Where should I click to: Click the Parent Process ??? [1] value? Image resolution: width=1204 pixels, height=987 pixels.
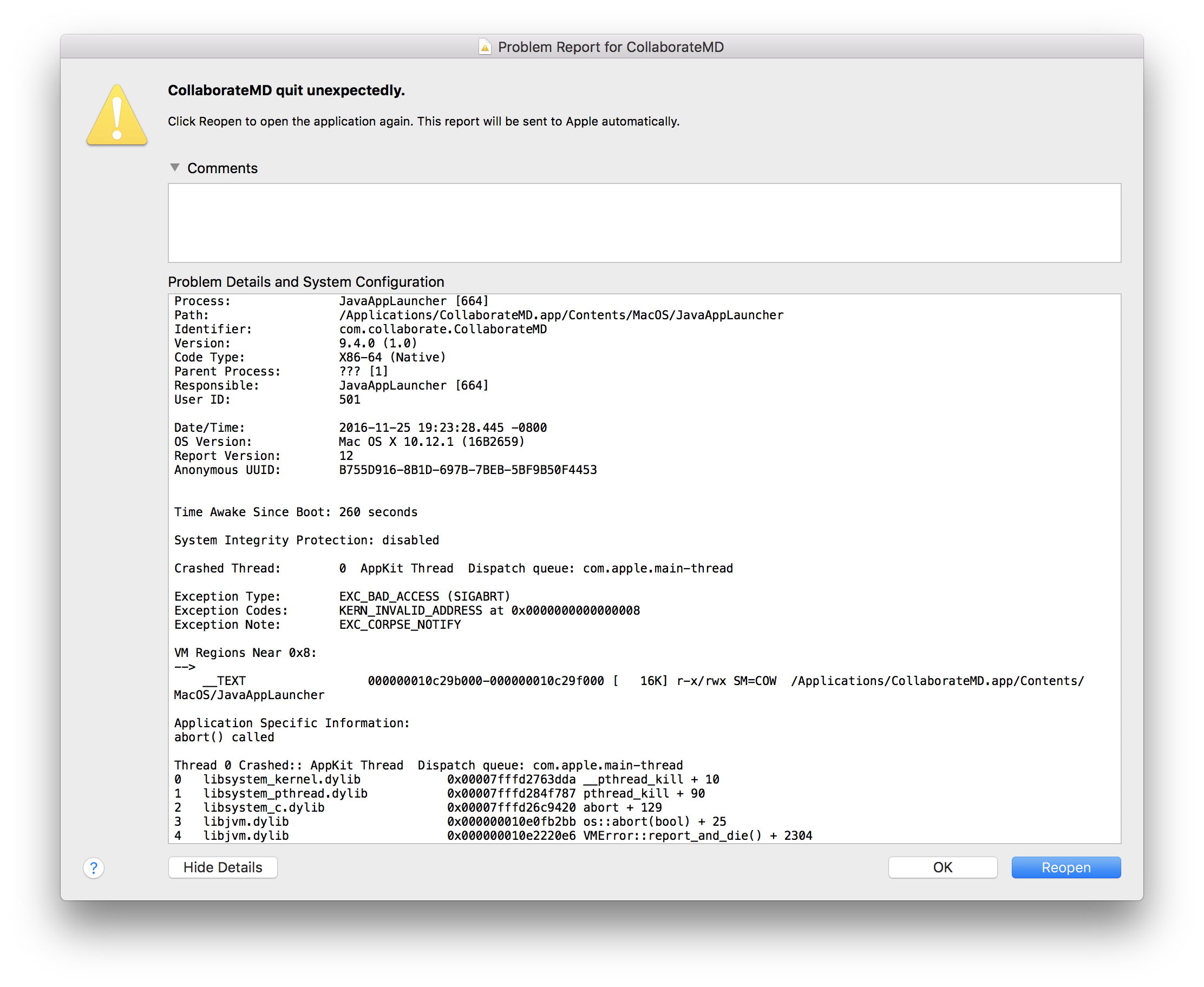click(x=364, y=371)
